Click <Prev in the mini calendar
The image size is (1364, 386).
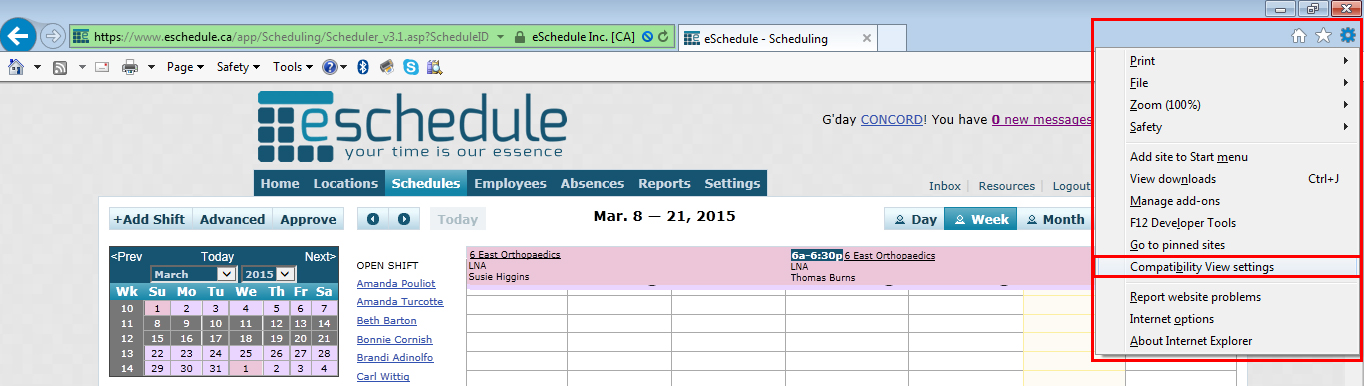[x=127, y=257]
